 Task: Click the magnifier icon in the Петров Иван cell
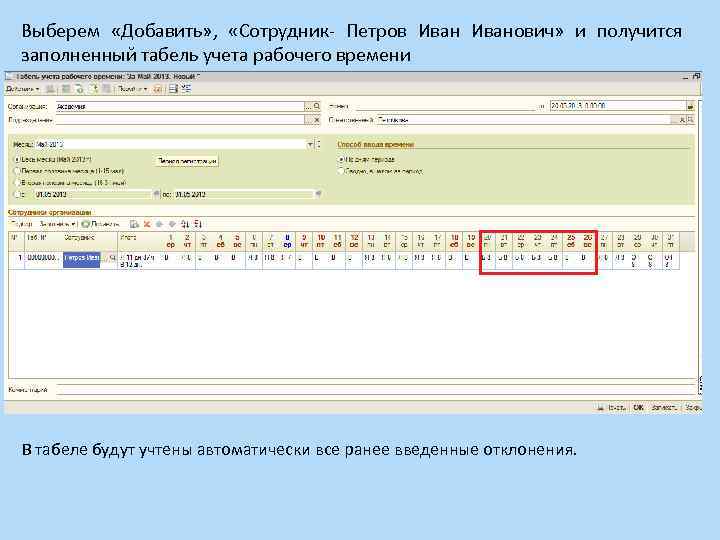pos(112,258)
